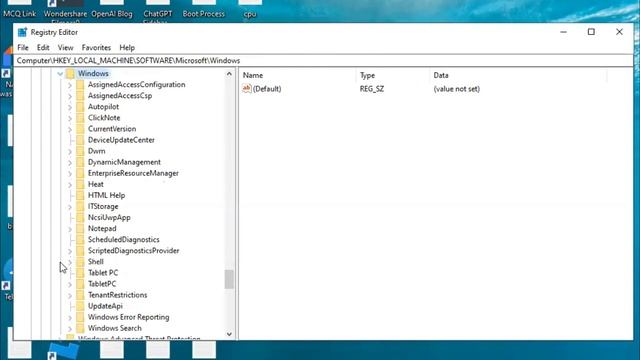Click the ClickNote folder icon
The width and height of the screenshot is (640, 360).
pyautogui.click(x=80, y=118)
